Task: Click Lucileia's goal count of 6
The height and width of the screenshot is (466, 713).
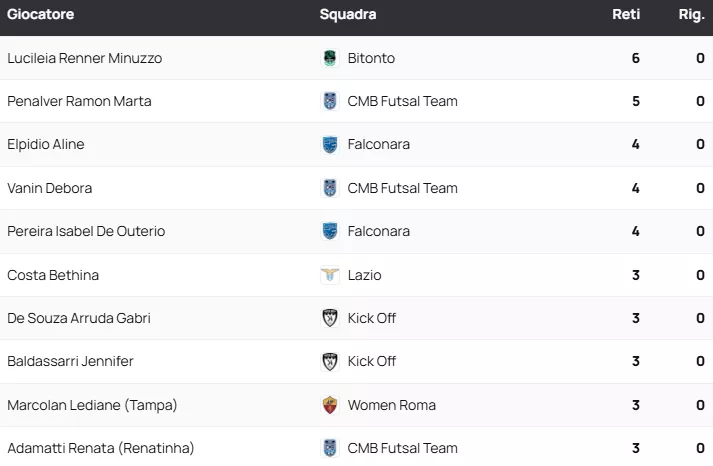Action: (x=635, y=58)
